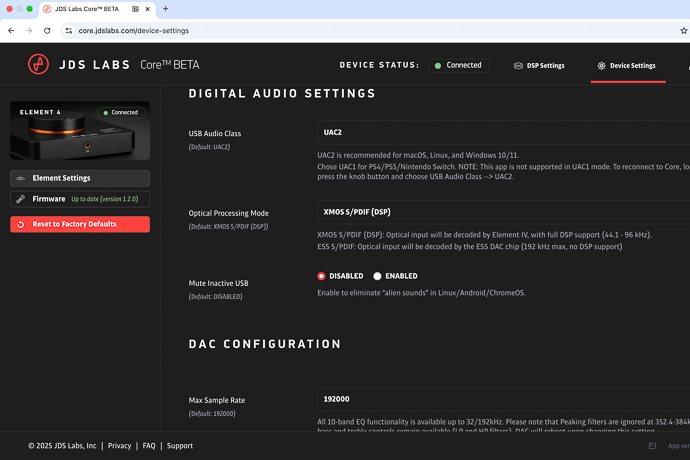Click the Device Settings gear icon
This screenshot has height=460, width=690.
pyautogui.click(x=602, y=66)
